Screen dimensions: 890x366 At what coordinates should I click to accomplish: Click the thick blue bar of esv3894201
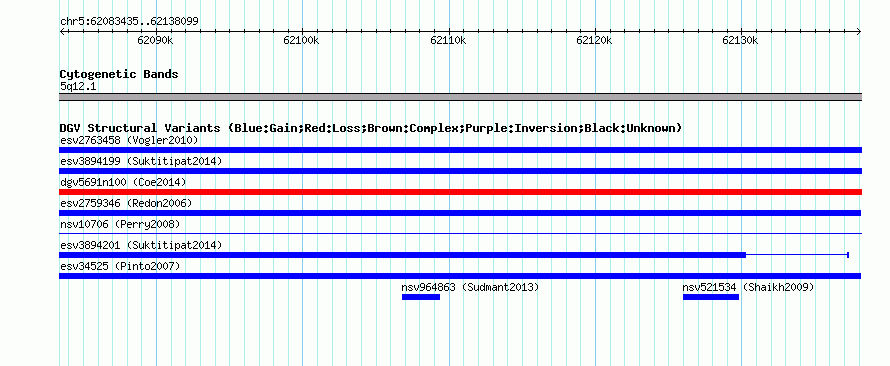(x=402, y=255)
